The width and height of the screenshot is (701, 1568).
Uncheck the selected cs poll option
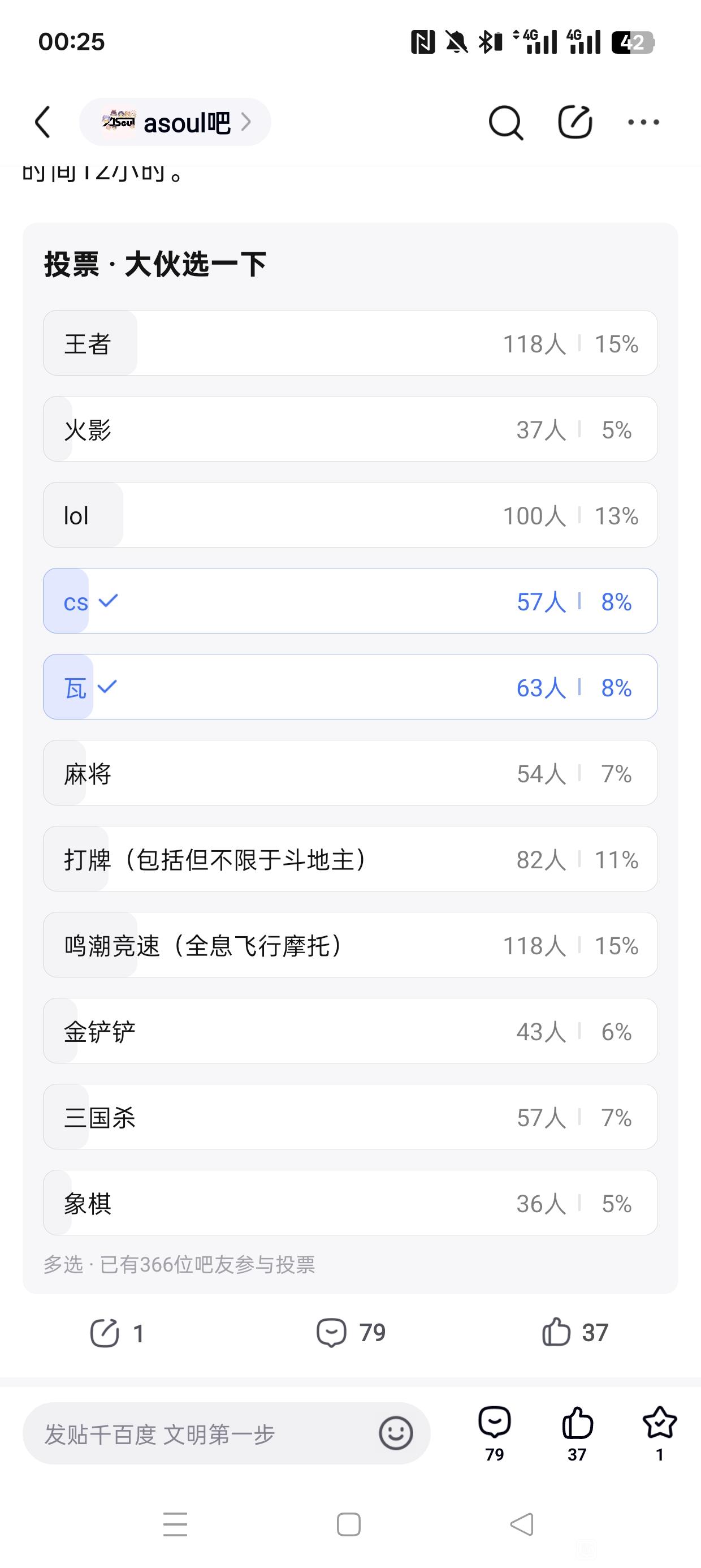pos(350,601)
